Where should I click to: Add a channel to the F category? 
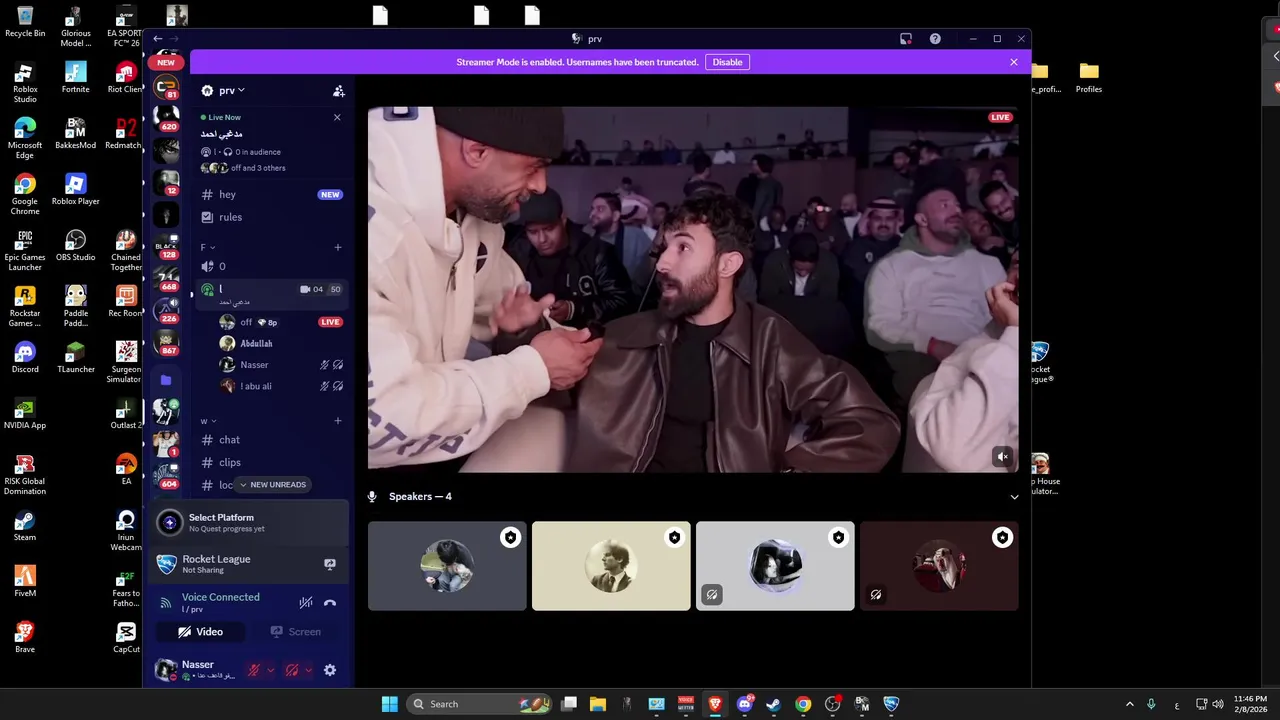tap(338, 247)
